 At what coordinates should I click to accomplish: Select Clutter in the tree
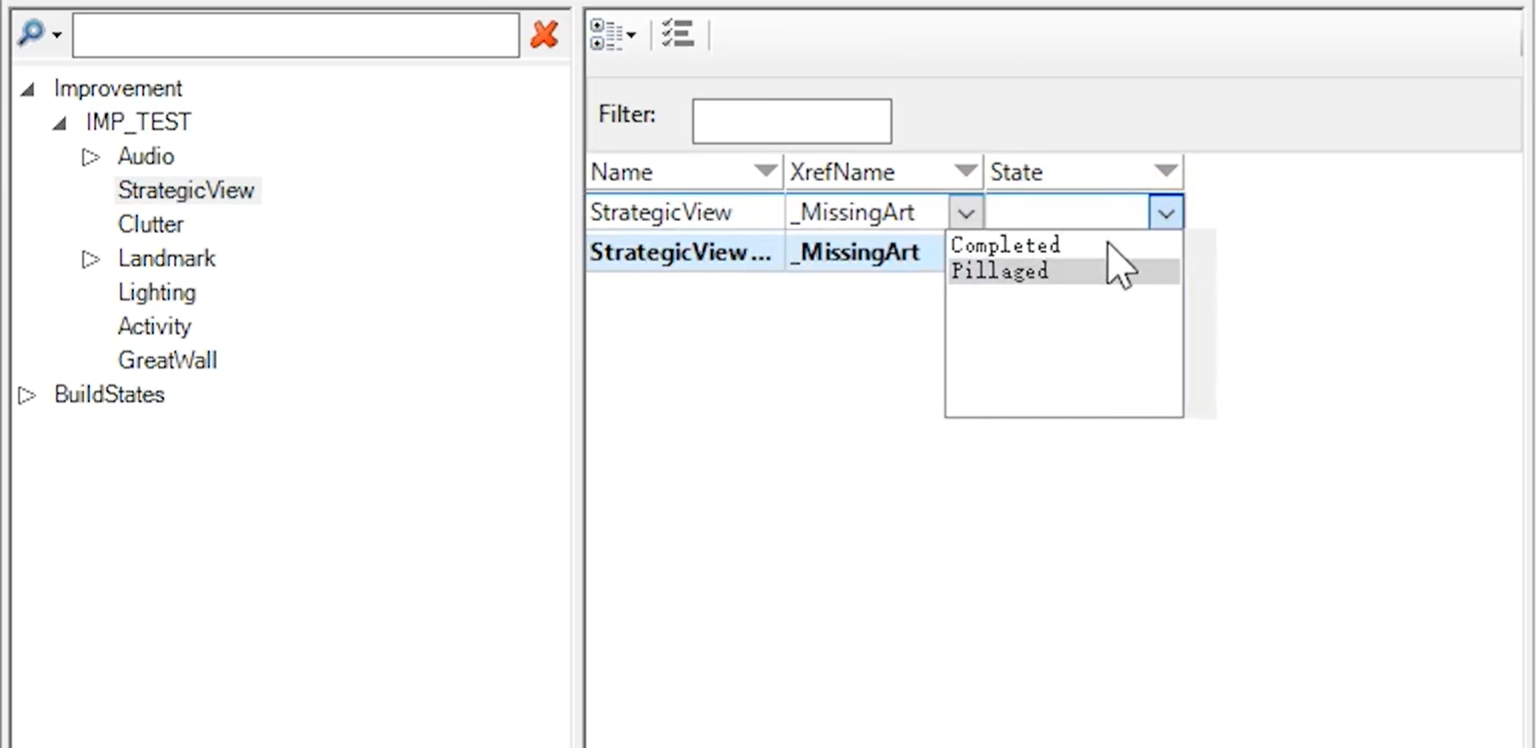coord(150,224)
